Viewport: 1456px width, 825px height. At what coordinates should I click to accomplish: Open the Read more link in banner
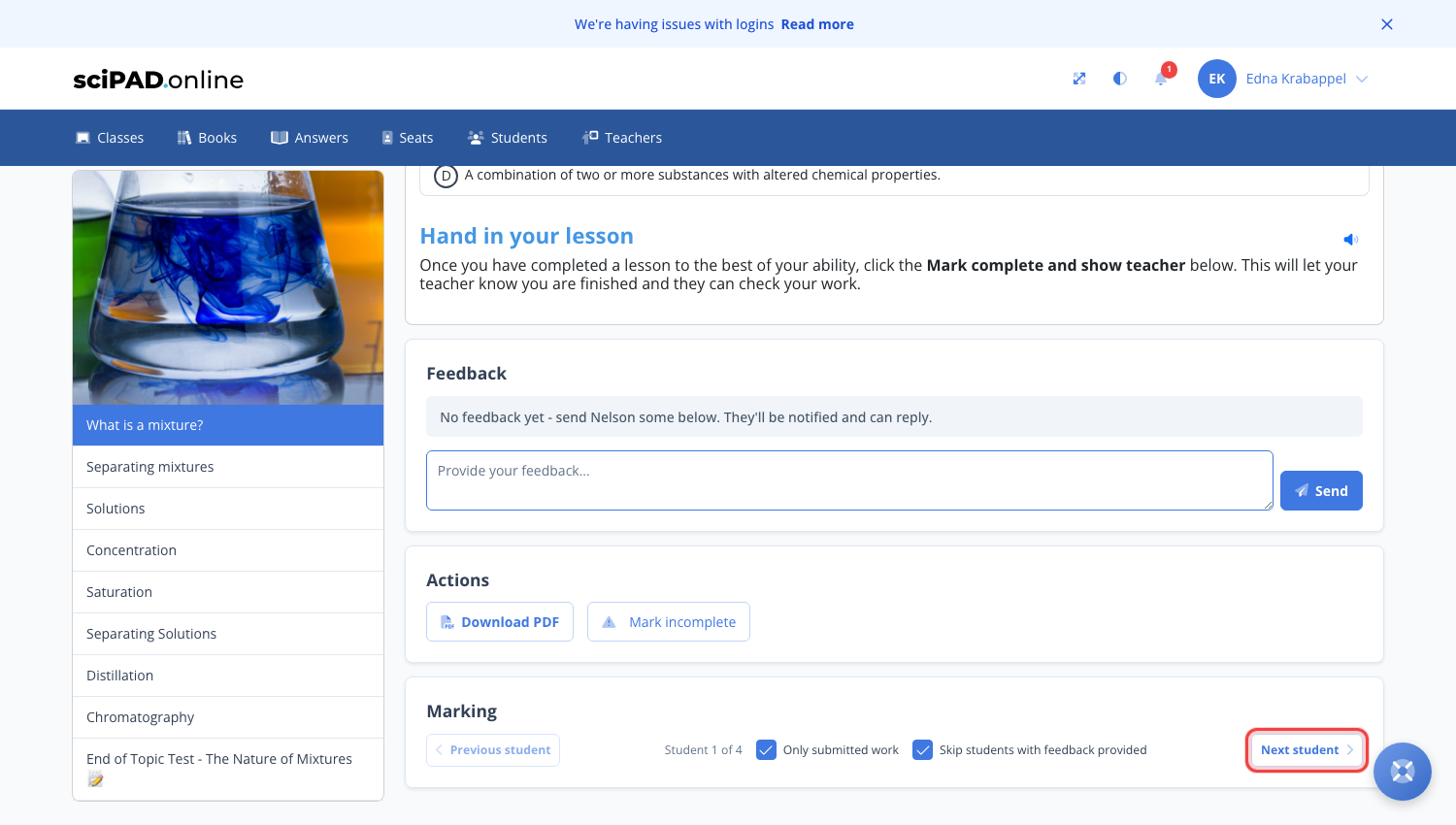[817, 24]
